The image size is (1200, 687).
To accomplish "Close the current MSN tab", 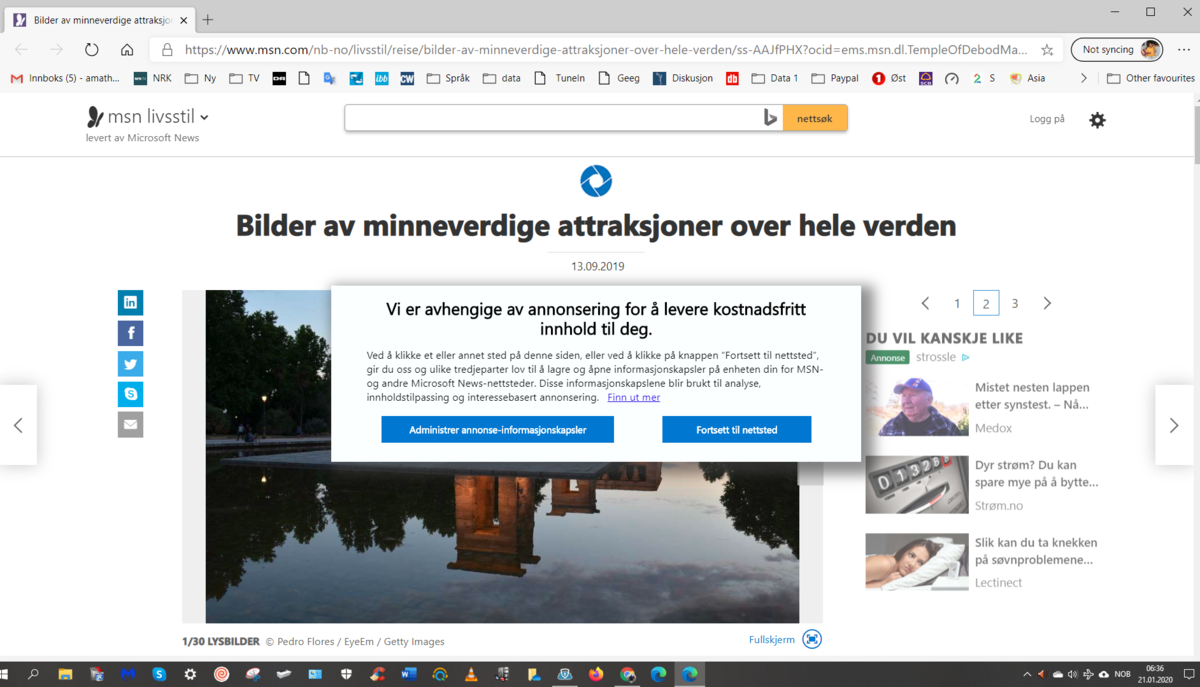I will pos(183,20).
